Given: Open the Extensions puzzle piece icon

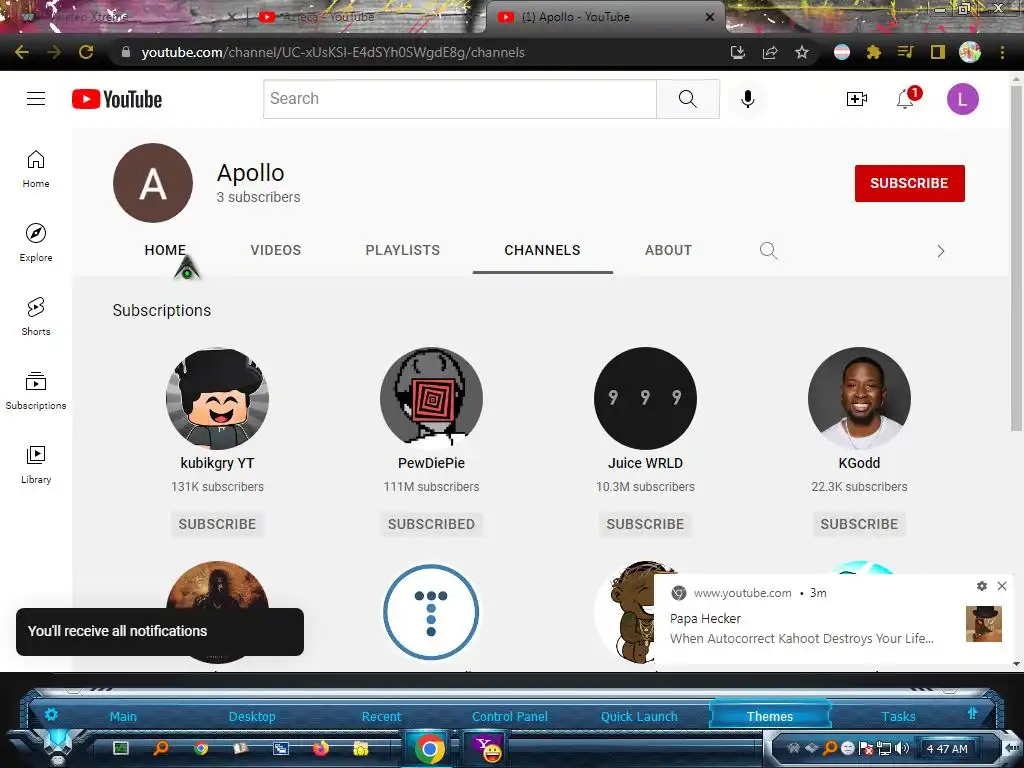Looking at the screenshot, I should (873, 52).
